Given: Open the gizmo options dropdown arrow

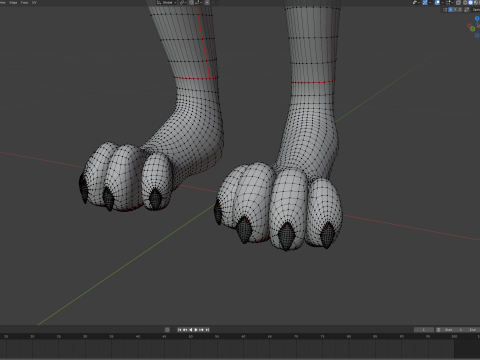Looking at the screenshot, I should click(x=430, y=2).
